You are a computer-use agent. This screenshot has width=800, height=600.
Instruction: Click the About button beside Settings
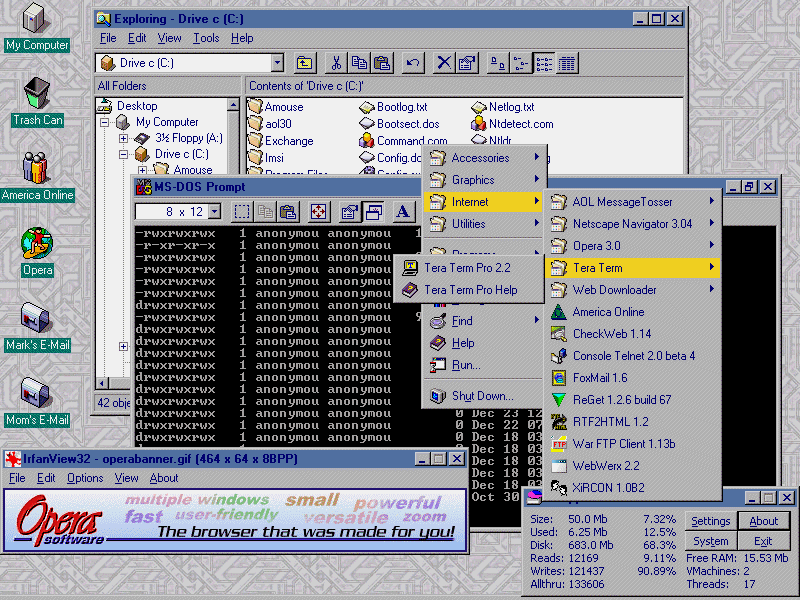tap(764, 521)
